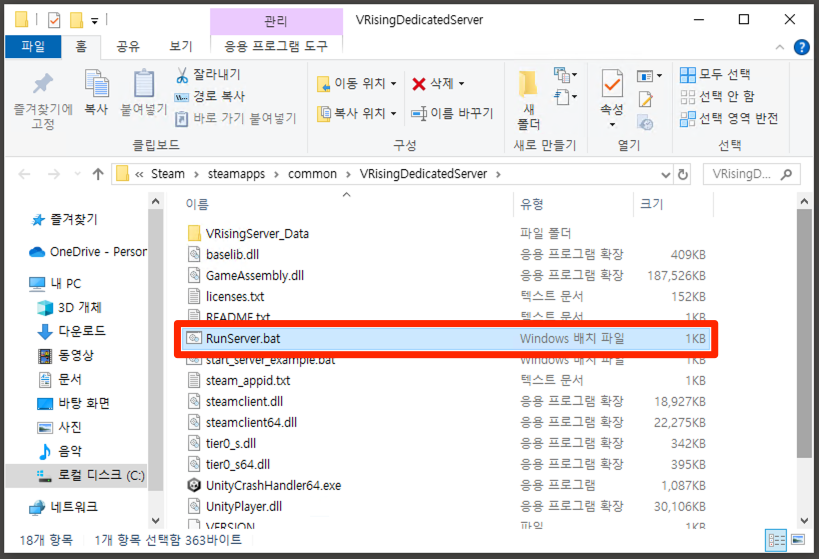Switch to details view in status bar
Image resolution: width=819 pixels, height=559 pixels.
pyautogui.click(x=776, y=540)
